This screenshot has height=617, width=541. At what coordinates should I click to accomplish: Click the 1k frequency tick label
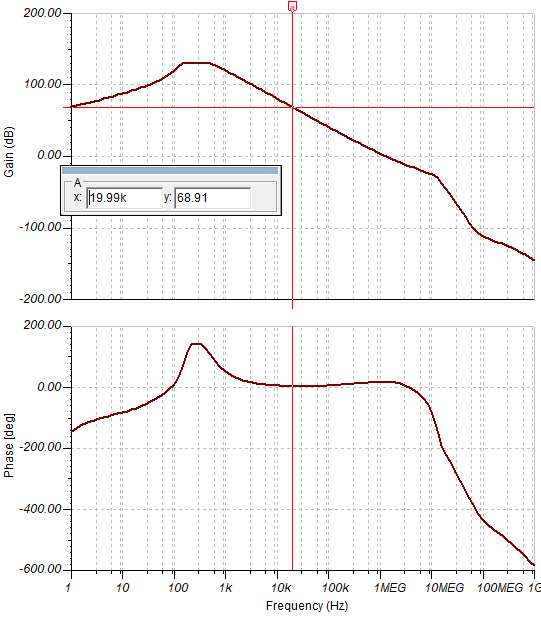click(x=225, y=588)
